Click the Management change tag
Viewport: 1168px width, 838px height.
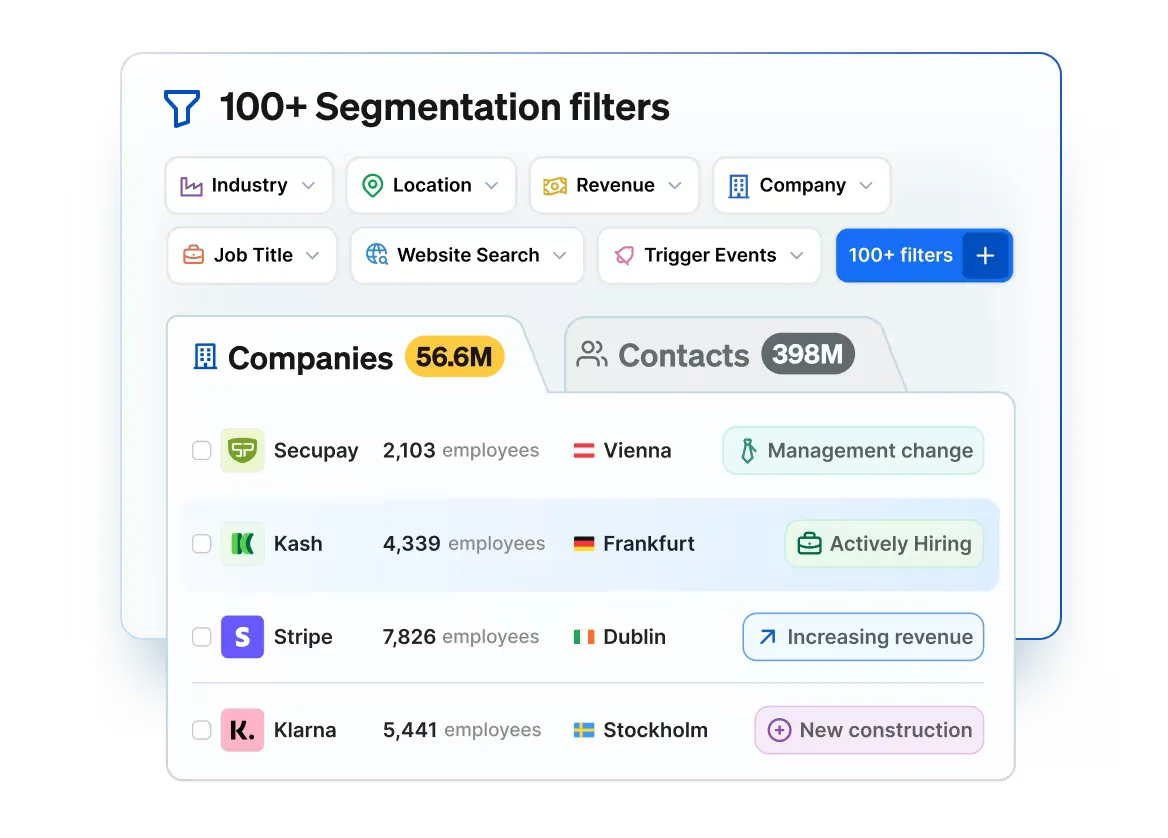pyautogui.click(x=853, y=451)
